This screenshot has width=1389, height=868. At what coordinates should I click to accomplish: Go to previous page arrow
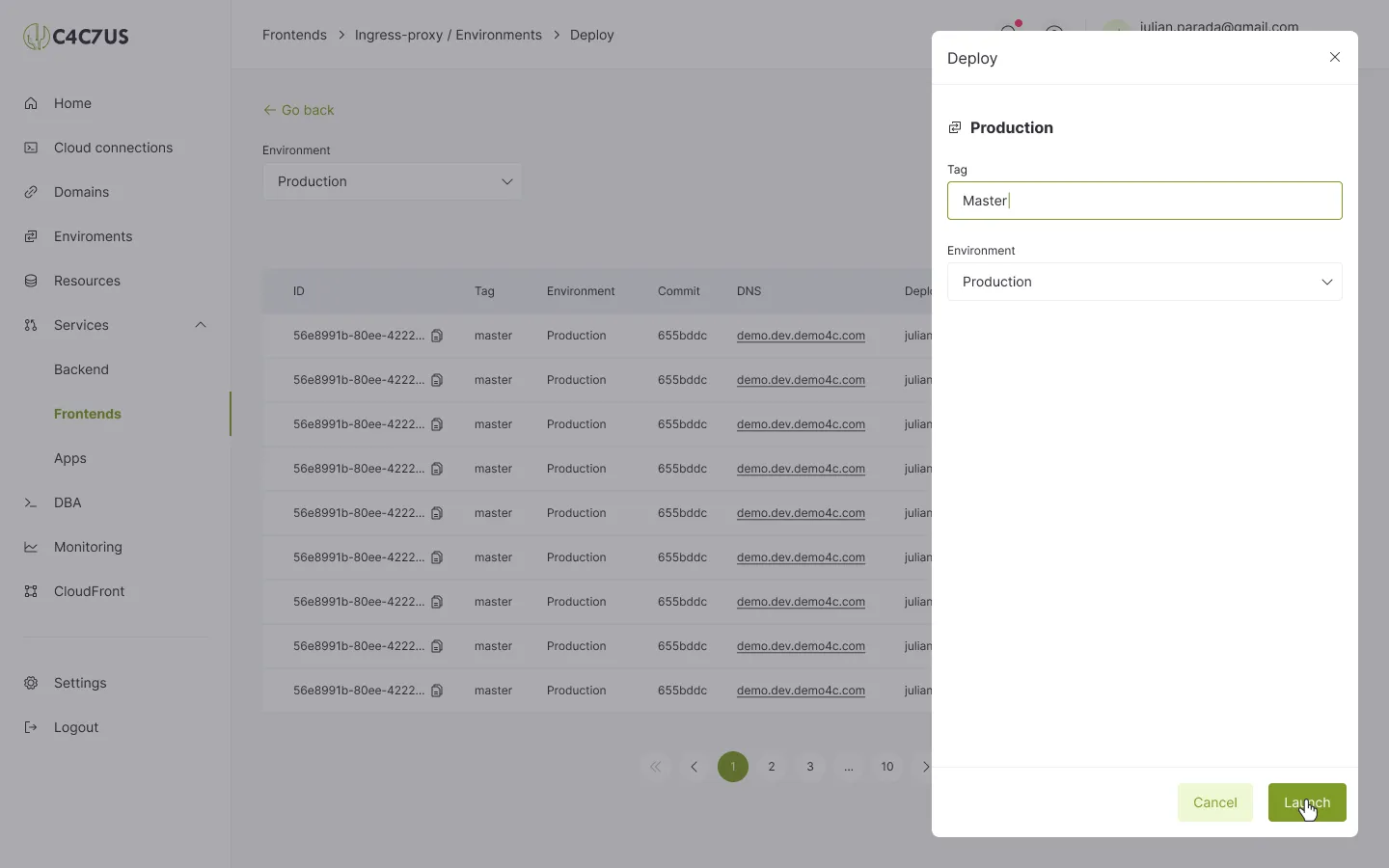click(x=694, y=767)
